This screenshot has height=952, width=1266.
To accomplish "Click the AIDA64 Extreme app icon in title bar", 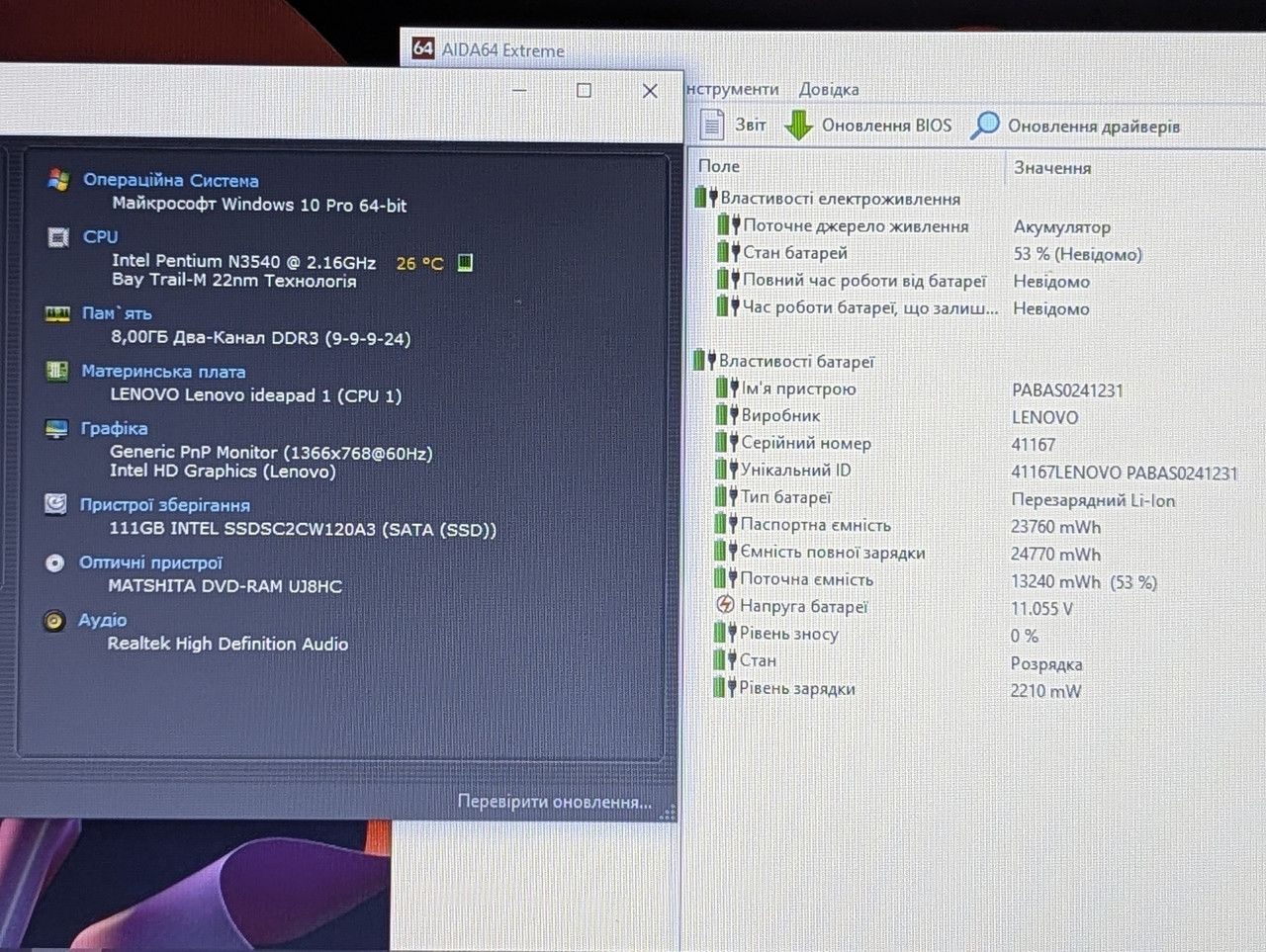I will click(x=423, y=48).
